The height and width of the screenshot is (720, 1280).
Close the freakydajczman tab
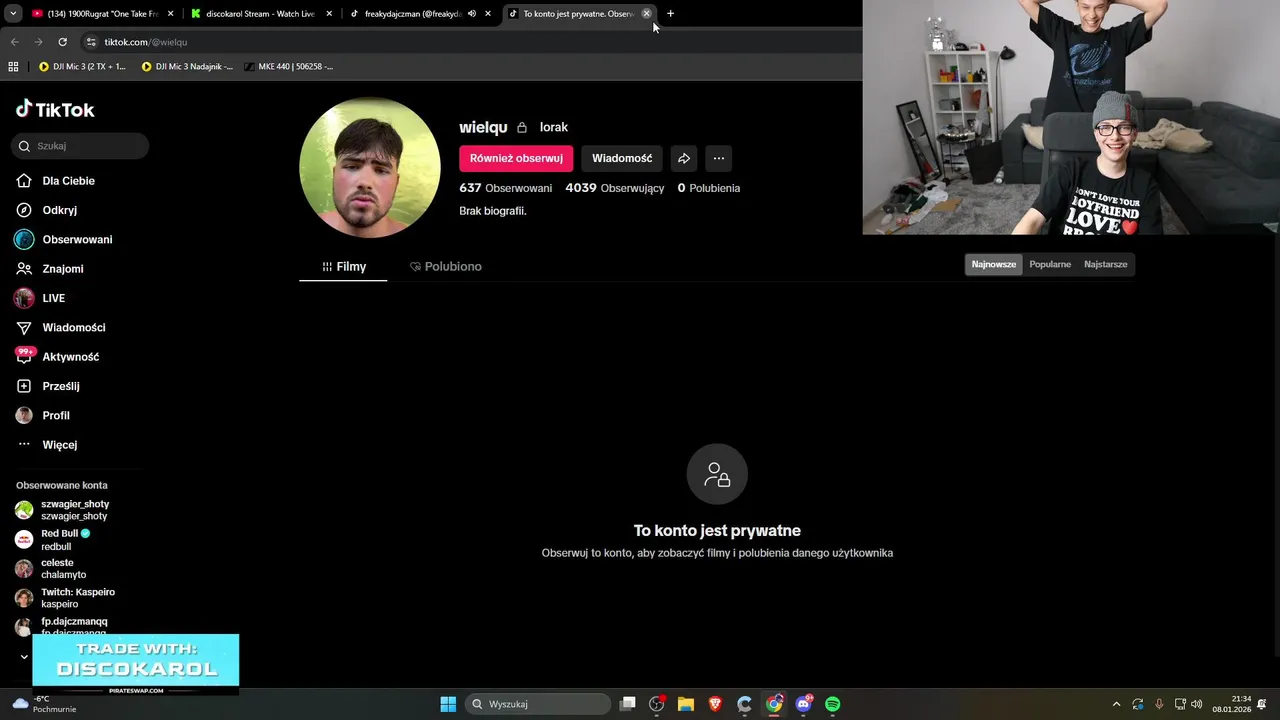488,14
